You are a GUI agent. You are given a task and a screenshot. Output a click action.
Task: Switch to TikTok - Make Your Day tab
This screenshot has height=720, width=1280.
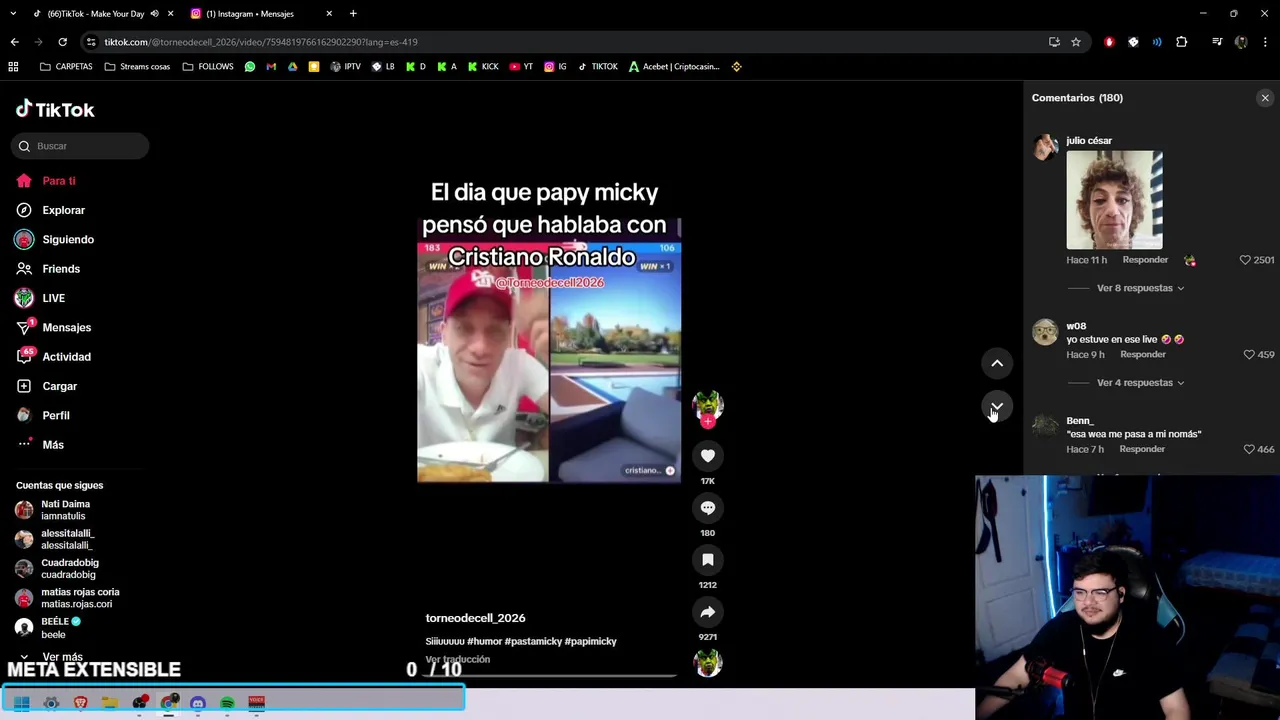[x=96, y=14]
